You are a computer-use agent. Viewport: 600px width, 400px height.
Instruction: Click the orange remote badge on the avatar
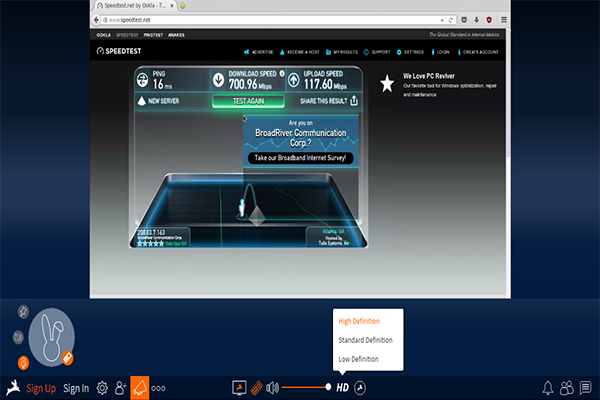67,358
